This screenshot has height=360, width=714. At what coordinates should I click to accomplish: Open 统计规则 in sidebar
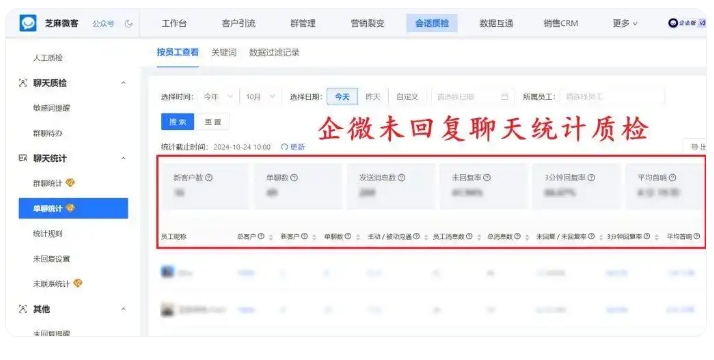click(x=48, y=233)
